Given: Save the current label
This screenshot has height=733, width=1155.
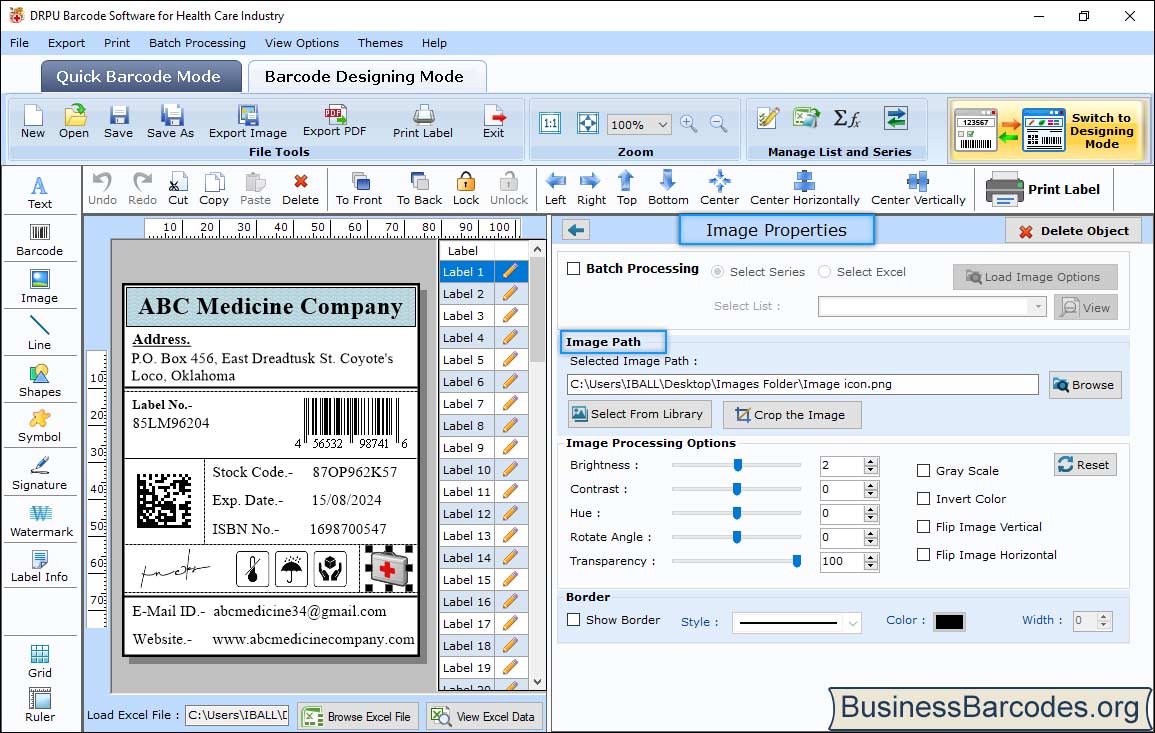Looking at the screenshot, I should pos(119,122).
